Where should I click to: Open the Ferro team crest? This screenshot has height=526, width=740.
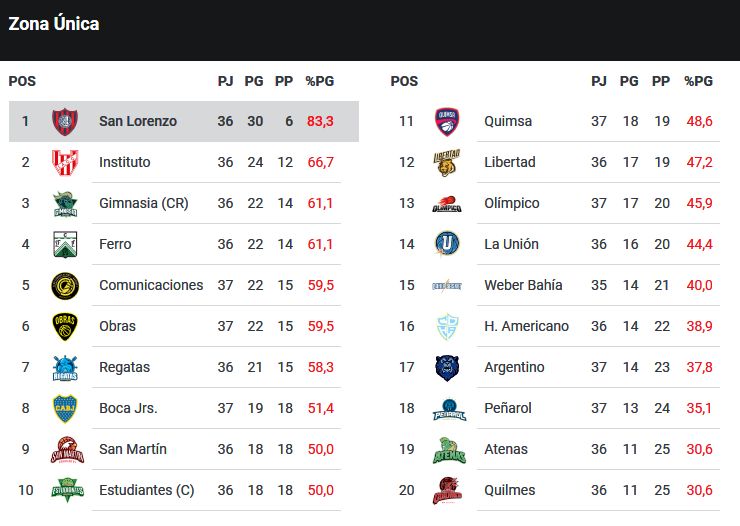coord(65,244)
